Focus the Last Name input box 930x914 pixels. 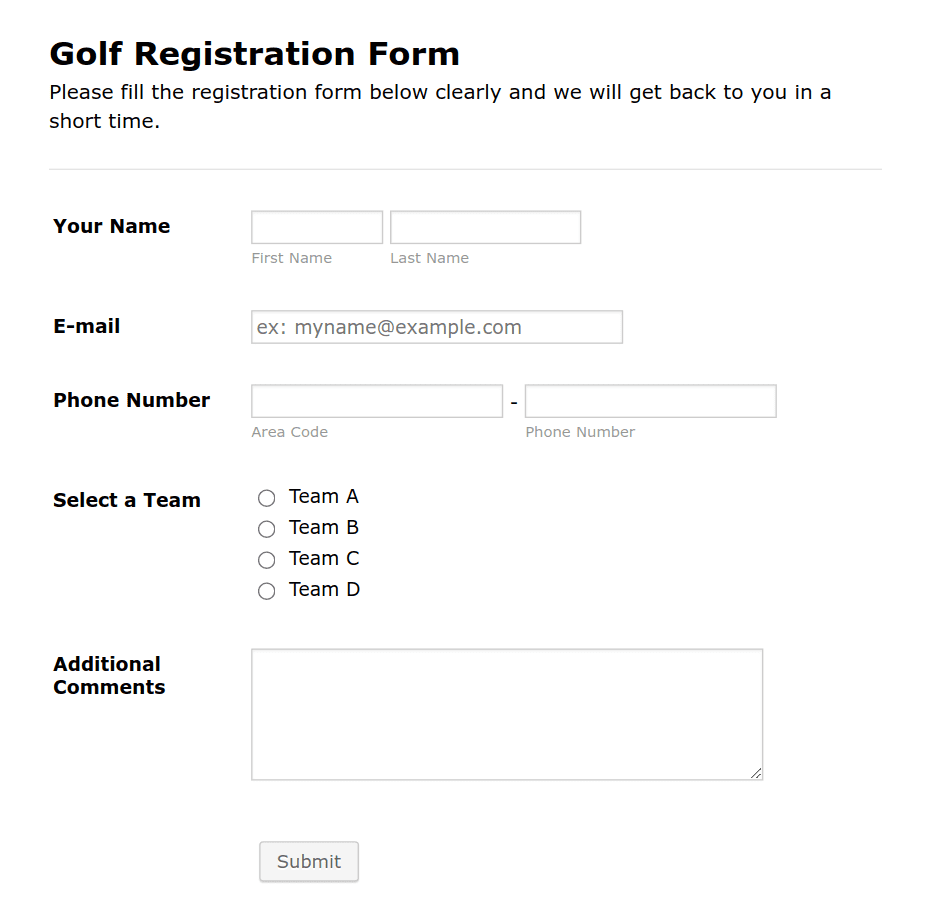point(485,227)
